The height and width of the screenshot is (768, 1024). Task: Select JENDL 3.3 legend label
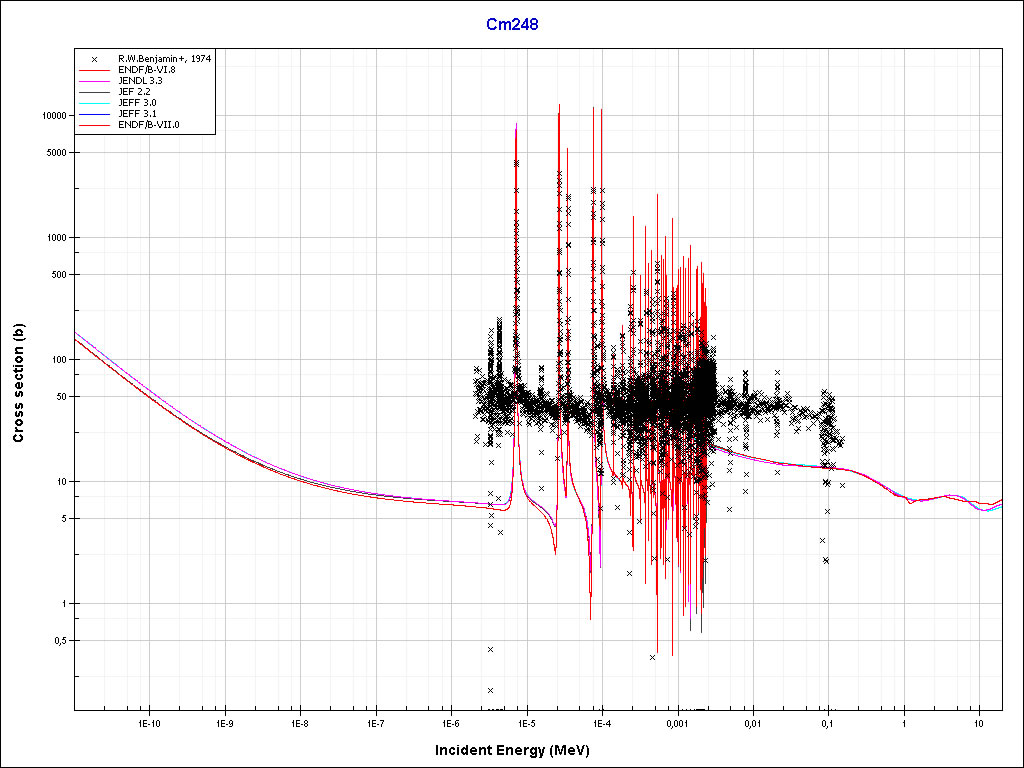coord(141,81)
